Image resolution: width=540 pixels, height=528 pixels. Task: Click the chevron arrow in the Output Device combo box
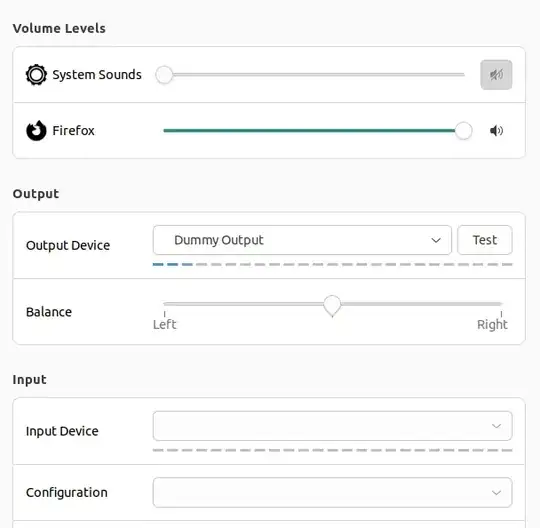tap(436, 240)
